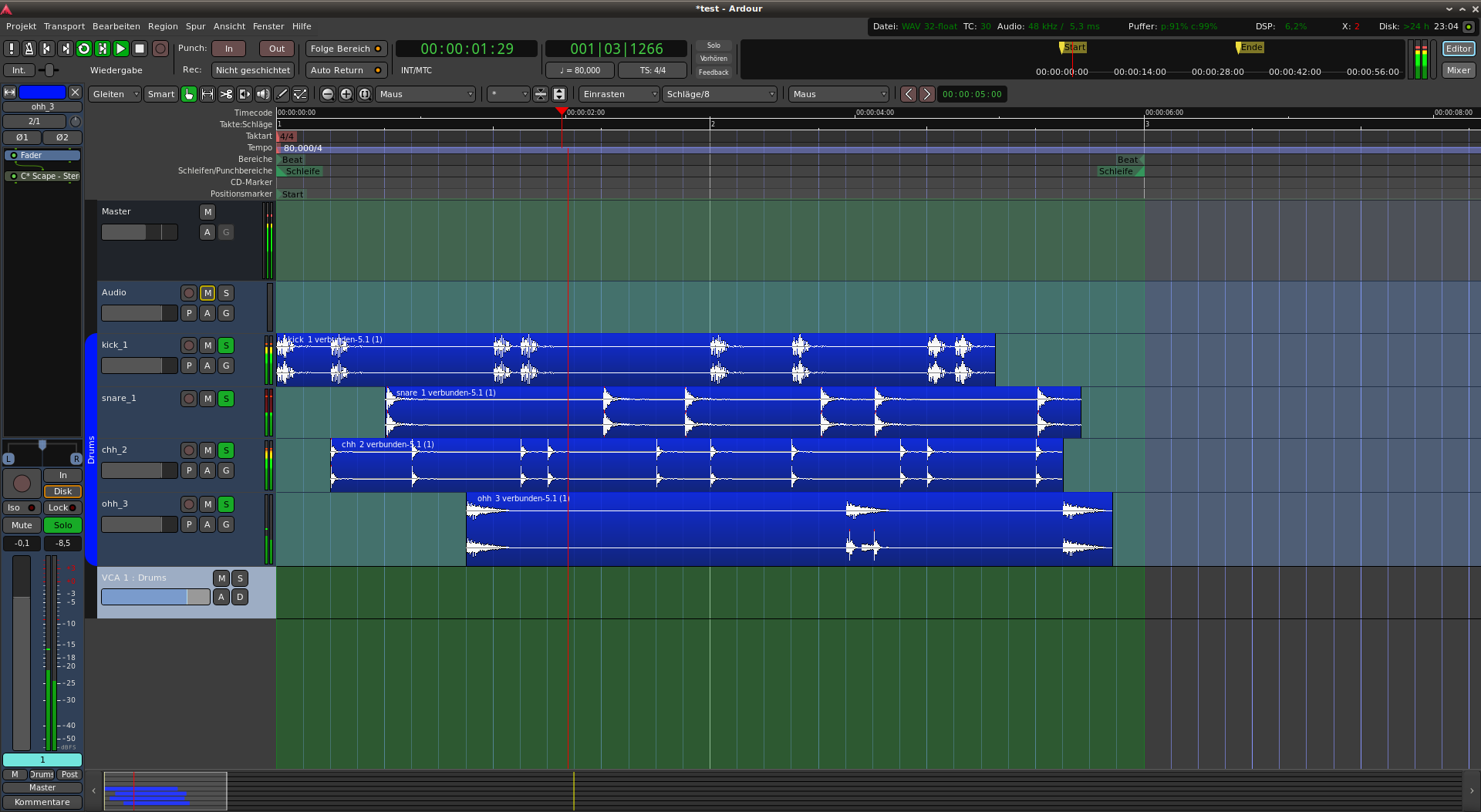This screenshot has width=1481, height=812.
Task: Open the Int. sync source dropdown
Action: pos(19,70)
